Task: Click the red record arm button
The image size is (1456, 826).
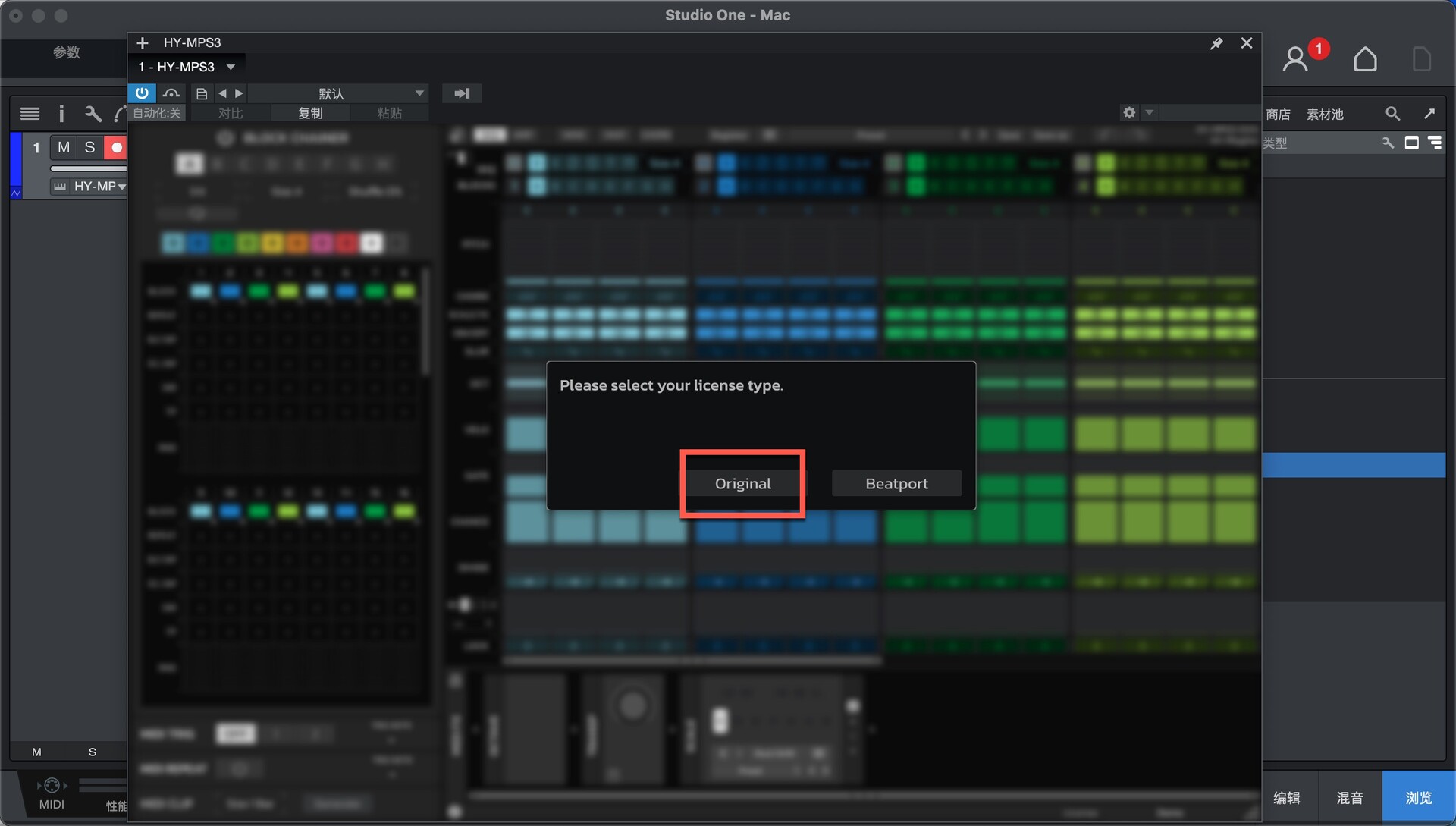Action: [116, 147]
